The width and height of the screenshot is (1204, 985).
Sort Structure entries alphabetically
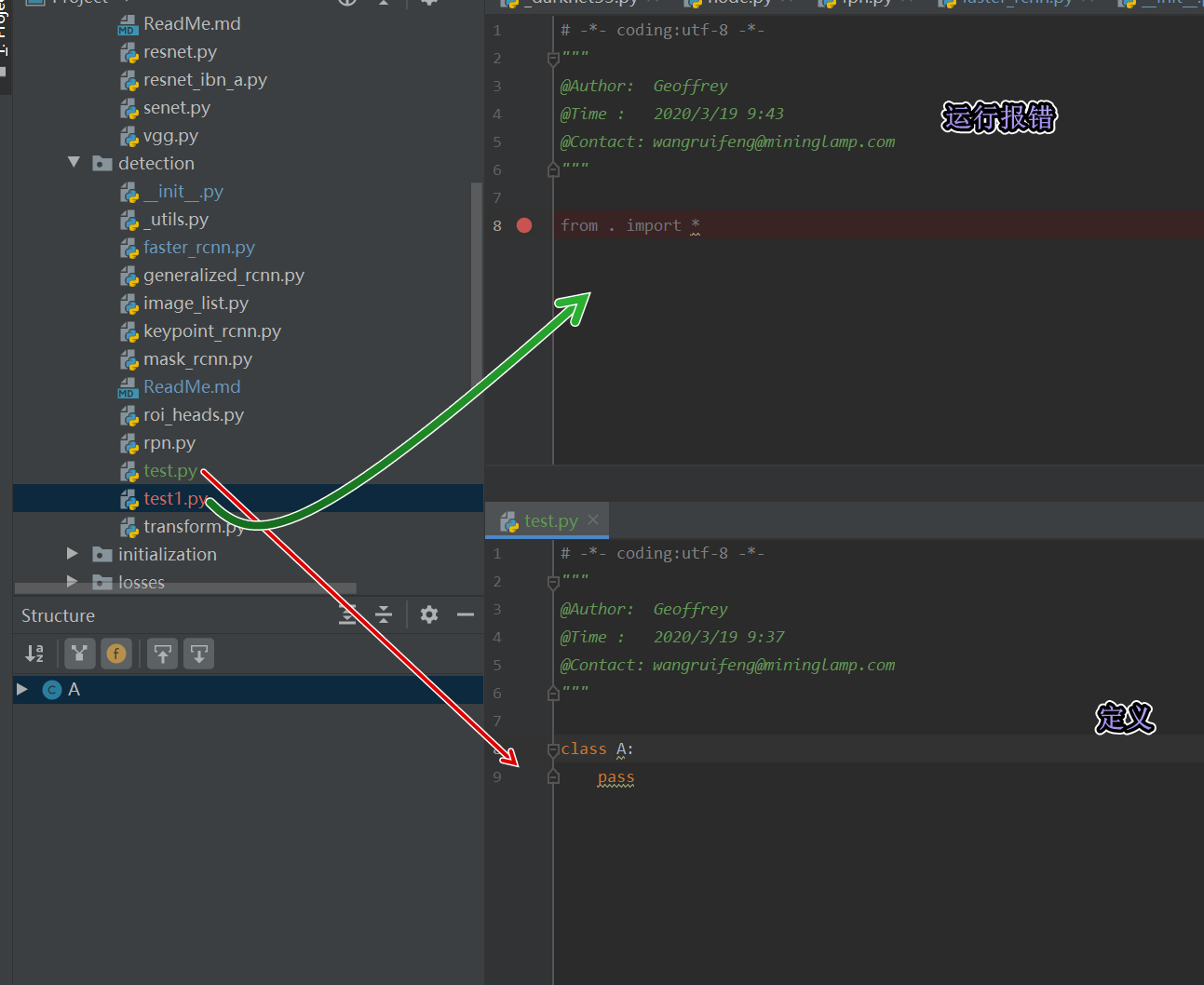(x=34, y=654)
